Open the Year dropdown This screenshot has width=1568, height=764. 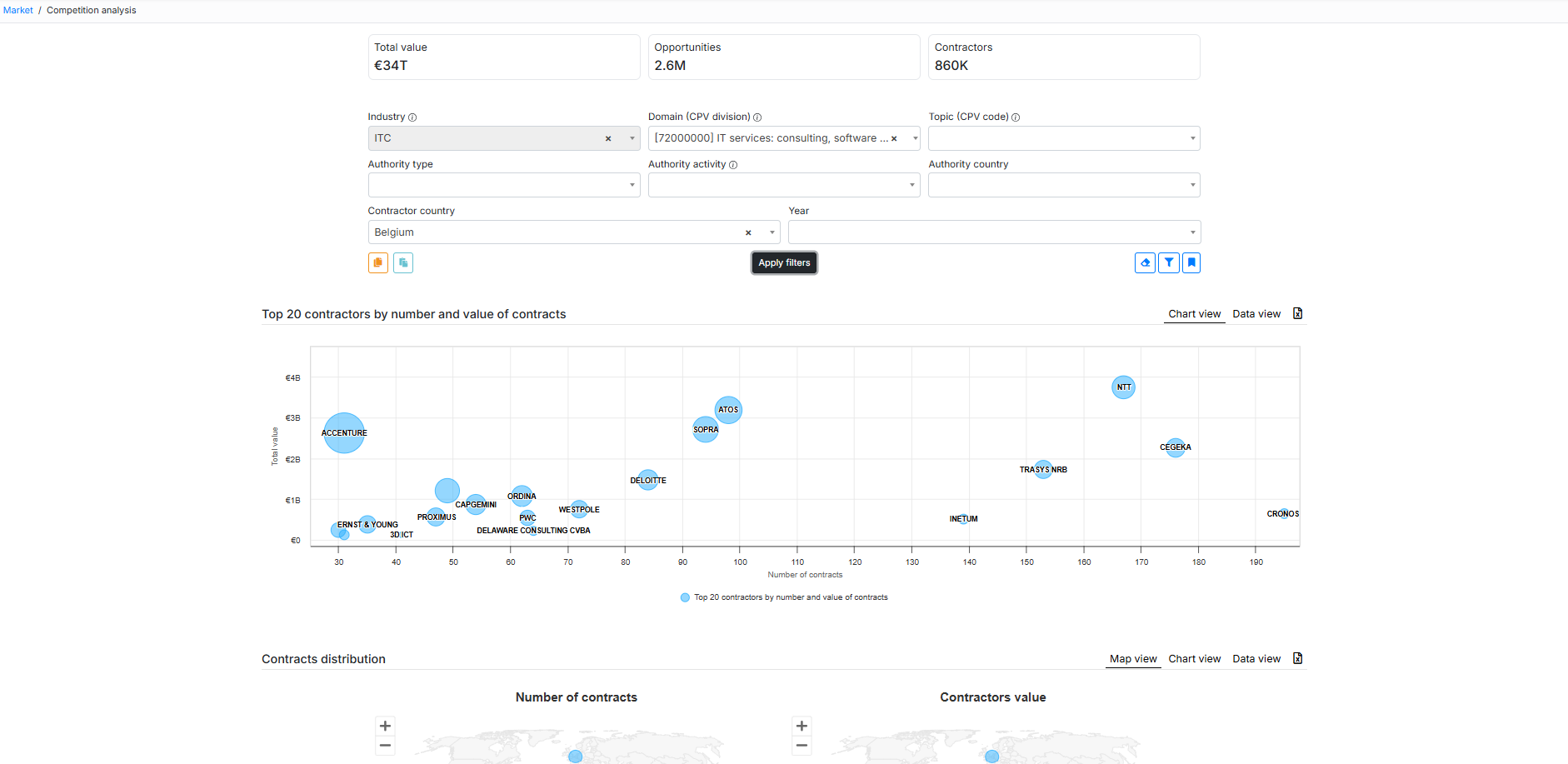coord(994,232)
